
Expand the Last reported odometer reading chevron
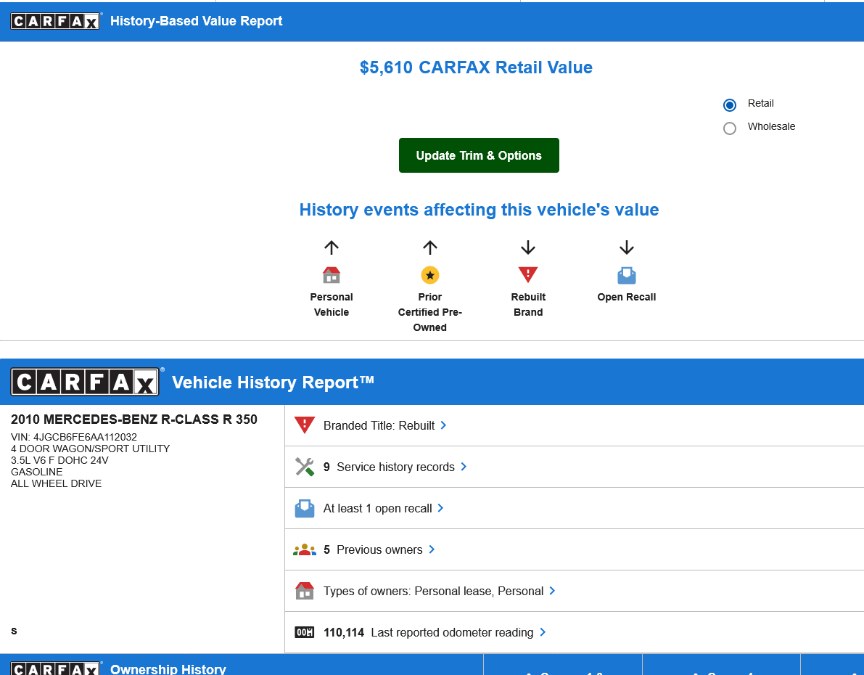[x=543, y=631]
